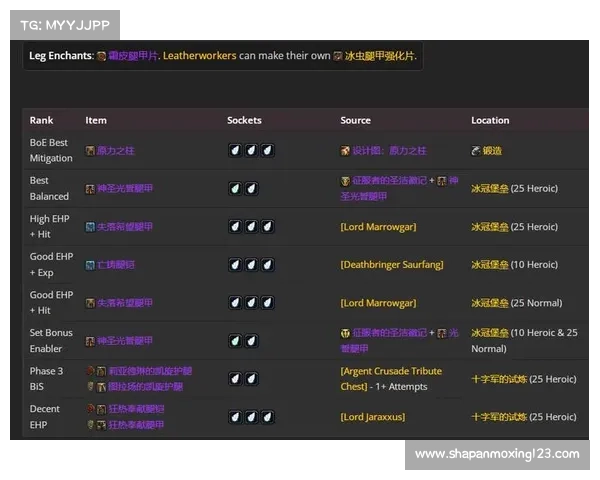Click first socket gem in BoE Best Mitigation row
The width and height of the screenshot is (600, 480).
tap(235, 150)
